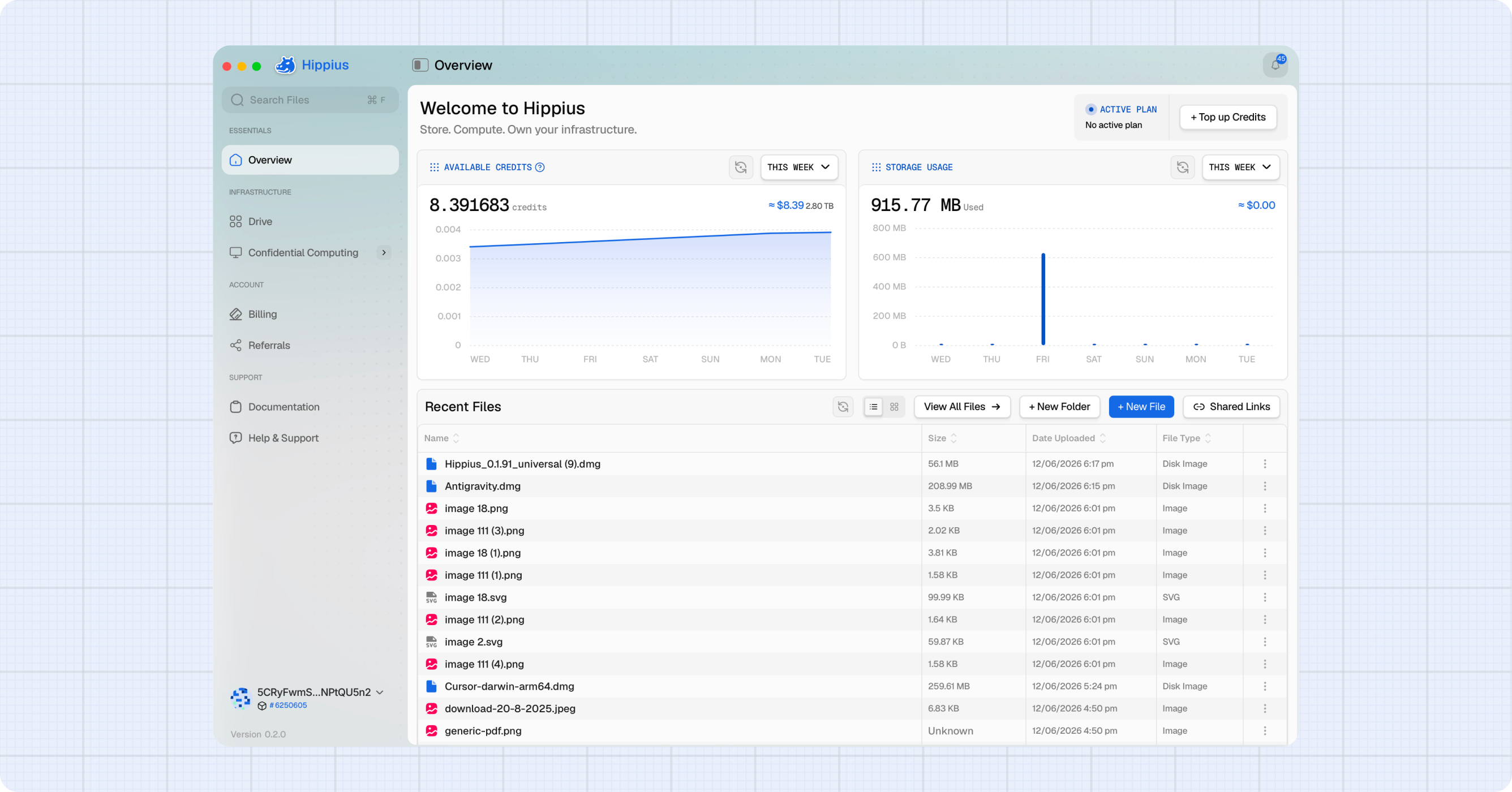Sort files by Size column
The image size is (1512, 792).
[x=943, y=438]
